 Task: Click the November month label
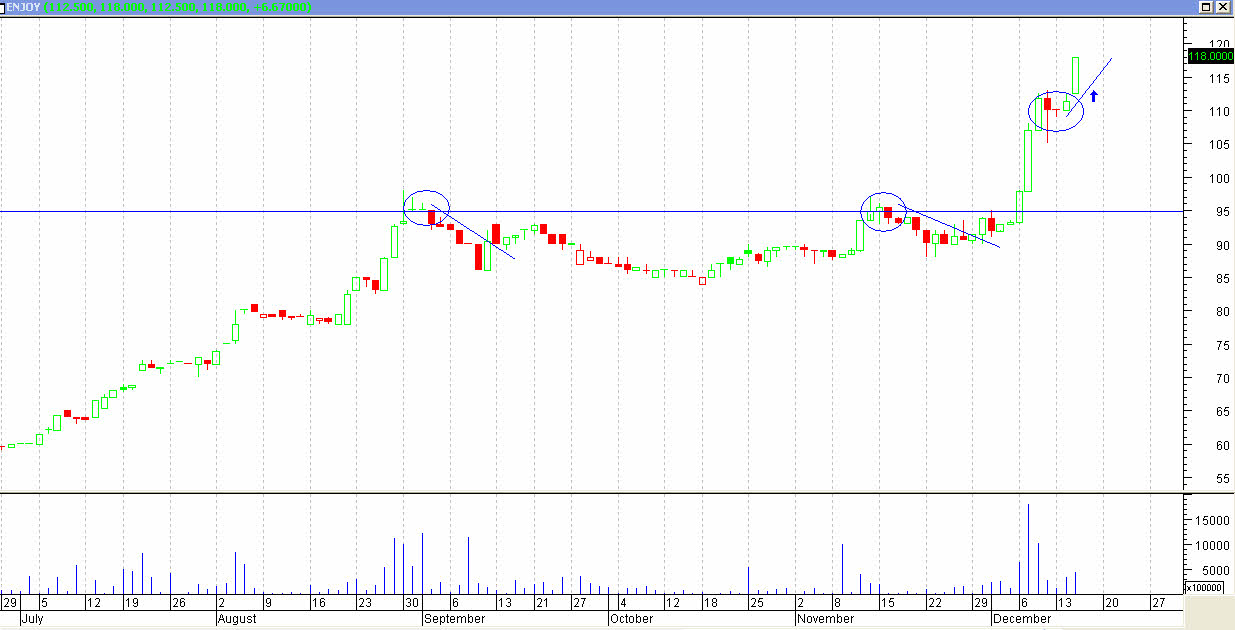coord(825,619)
